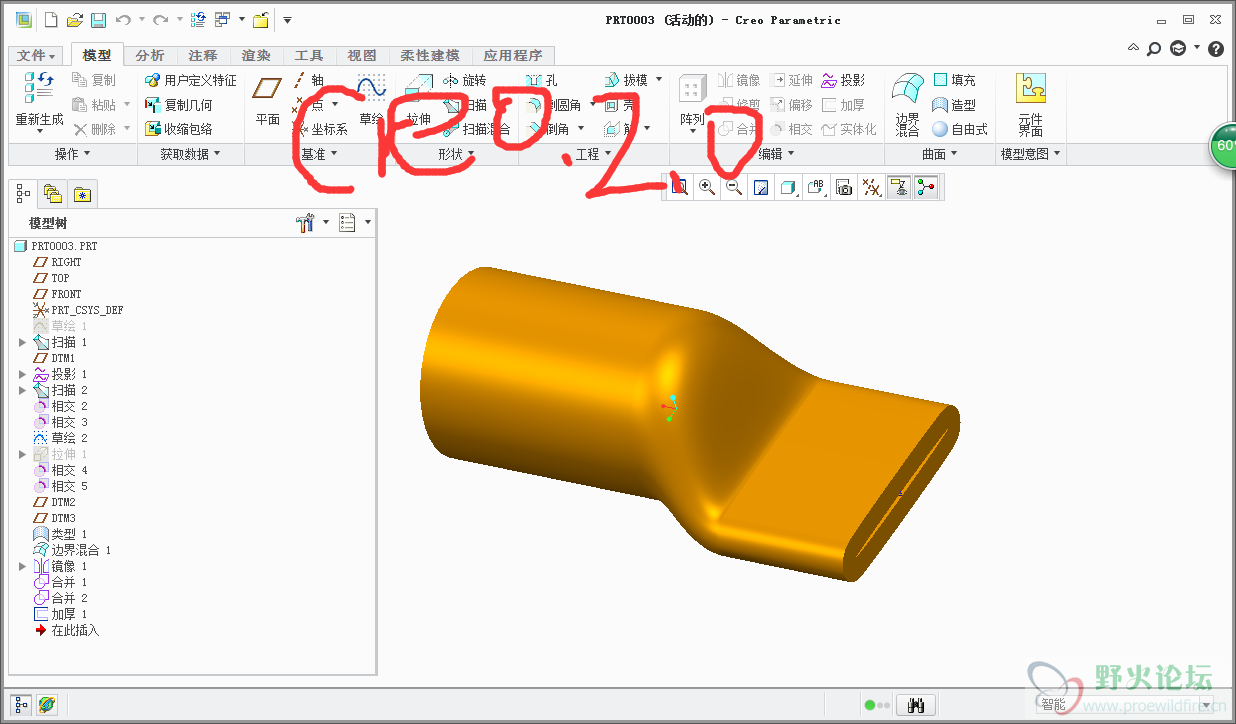Expand 镜像 1 in the model tree
This screenshot has width=1236, height=724.
pos(23,566)
